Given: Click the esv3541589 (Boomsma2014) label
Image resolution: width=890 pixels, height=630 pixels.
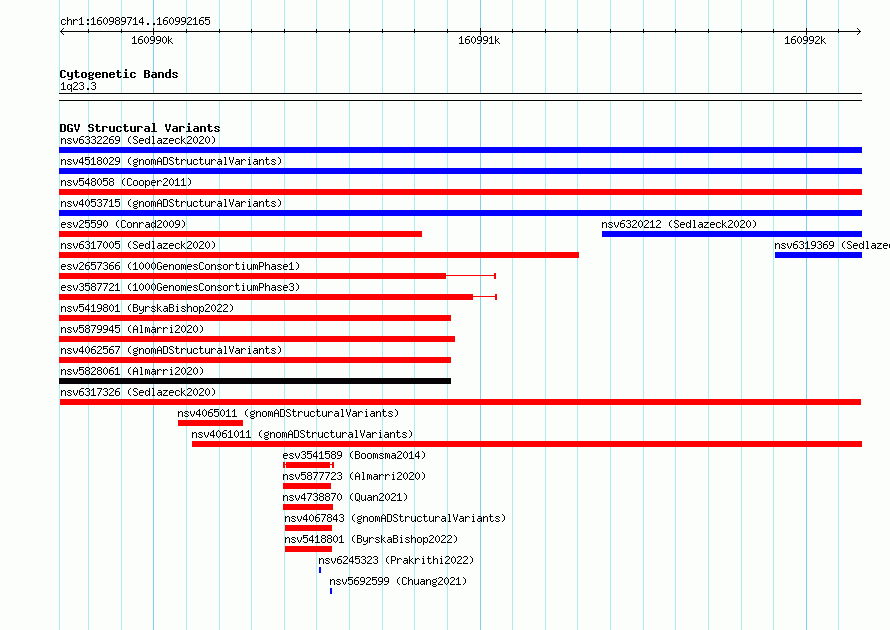Looking at the screenshot, I should click(354, 455).
